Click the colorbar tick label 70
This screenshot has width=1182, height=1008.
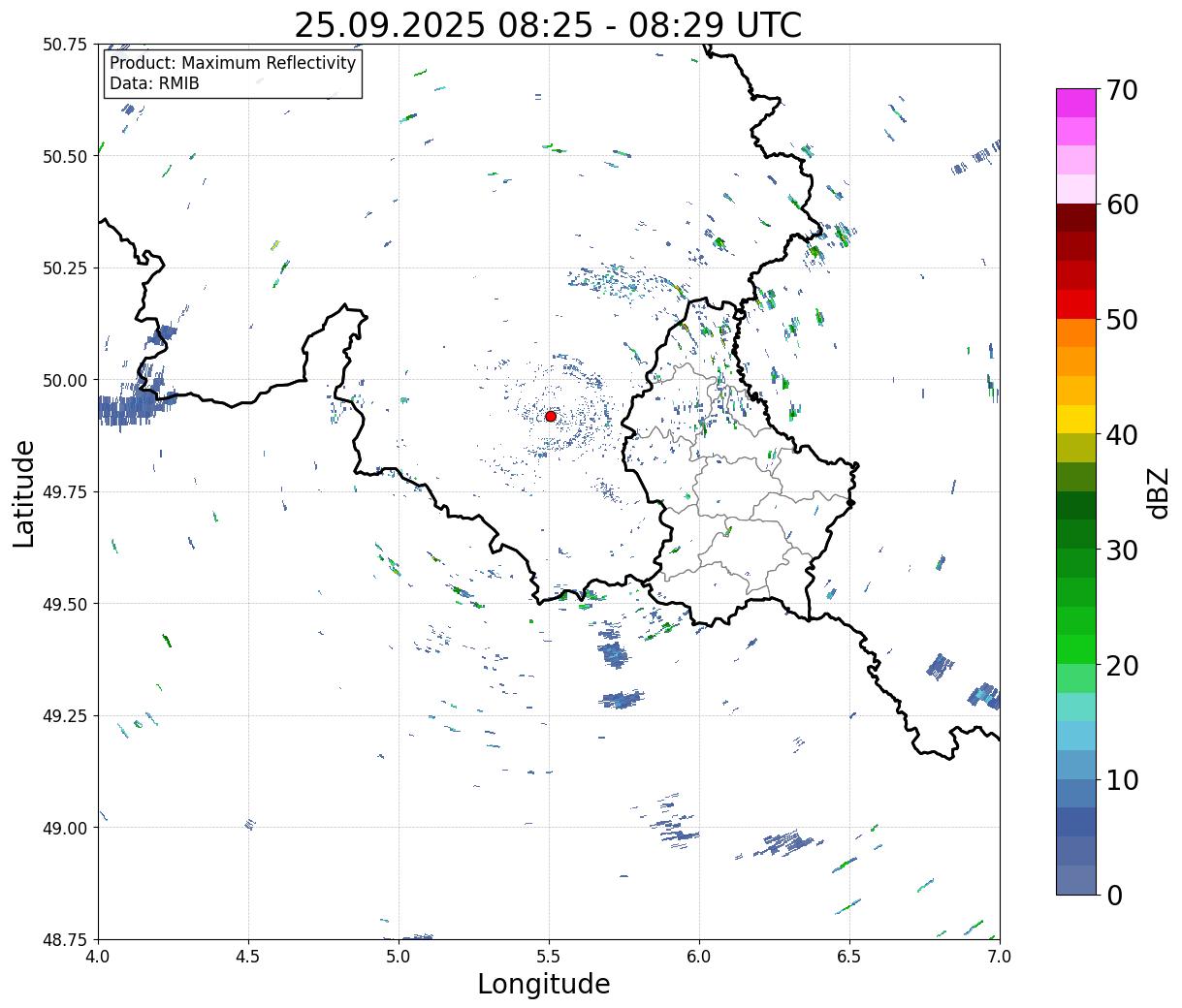point(1122,89)
